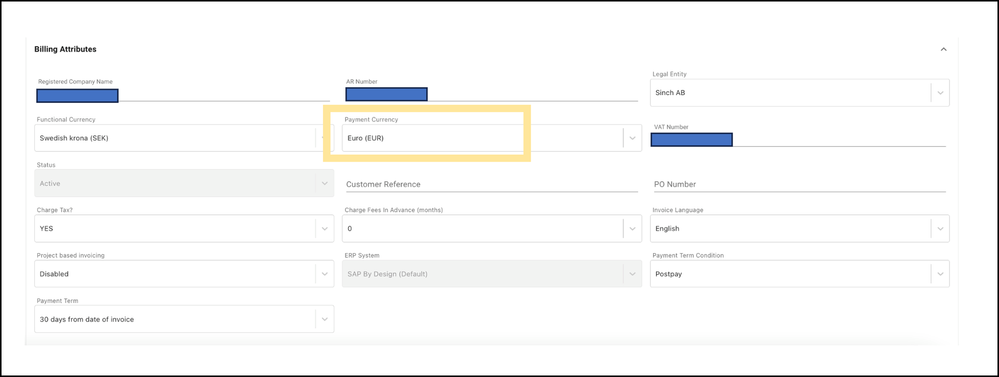Viewport: 999px width, 377px height.
Task: Click the Charge Fees In Advance chevron
Action: pyautogui.click(x=632, y=229)
